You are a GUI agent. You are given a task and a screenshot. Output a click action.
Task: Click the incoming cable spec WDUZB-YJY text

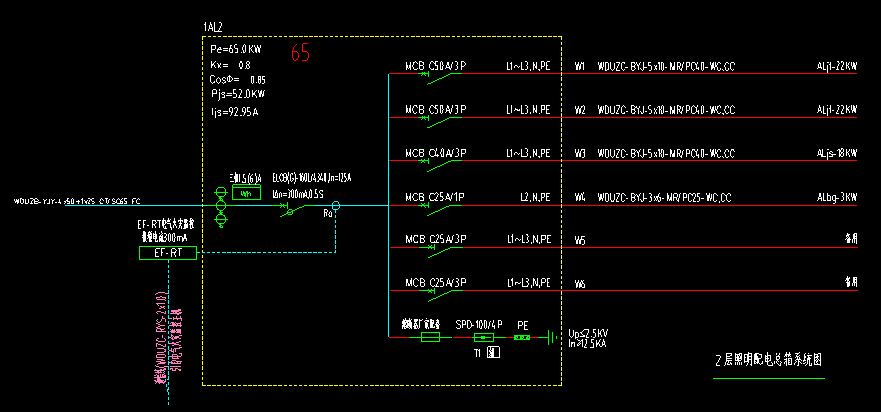tap(77, 200)
